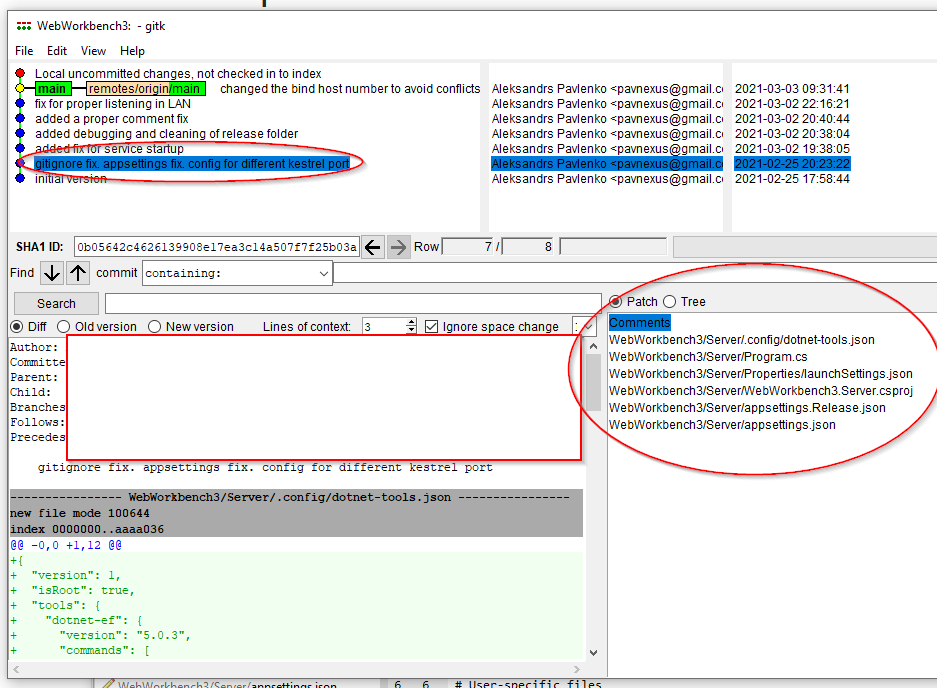Find next match using the down arrow
The width and height of the screenshot is (937, 688).
tap(51, 272)
